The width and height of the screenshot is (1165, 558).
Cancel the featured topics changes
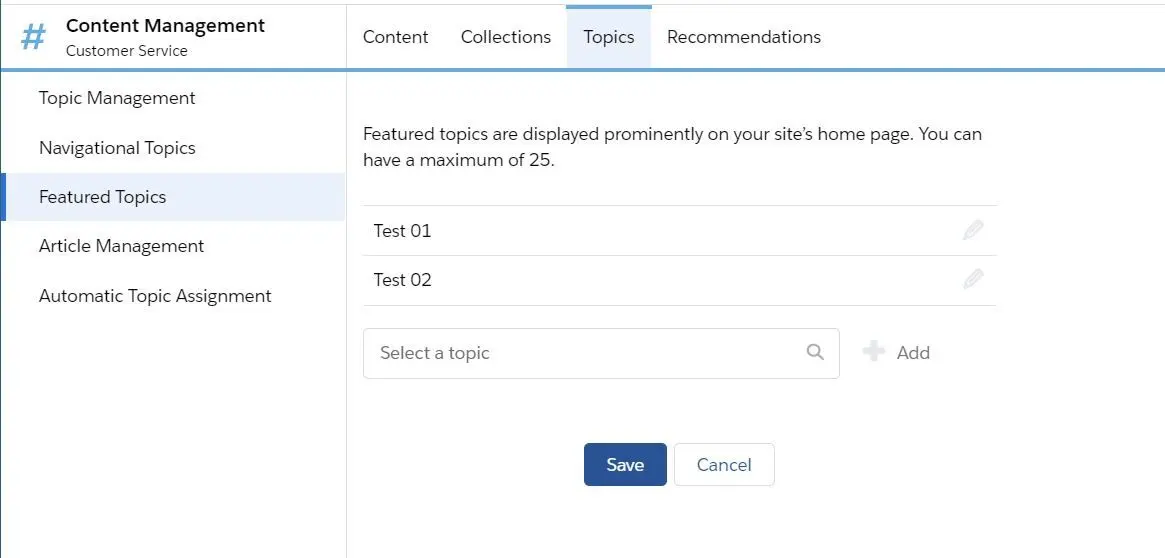[x=724, y=464]
